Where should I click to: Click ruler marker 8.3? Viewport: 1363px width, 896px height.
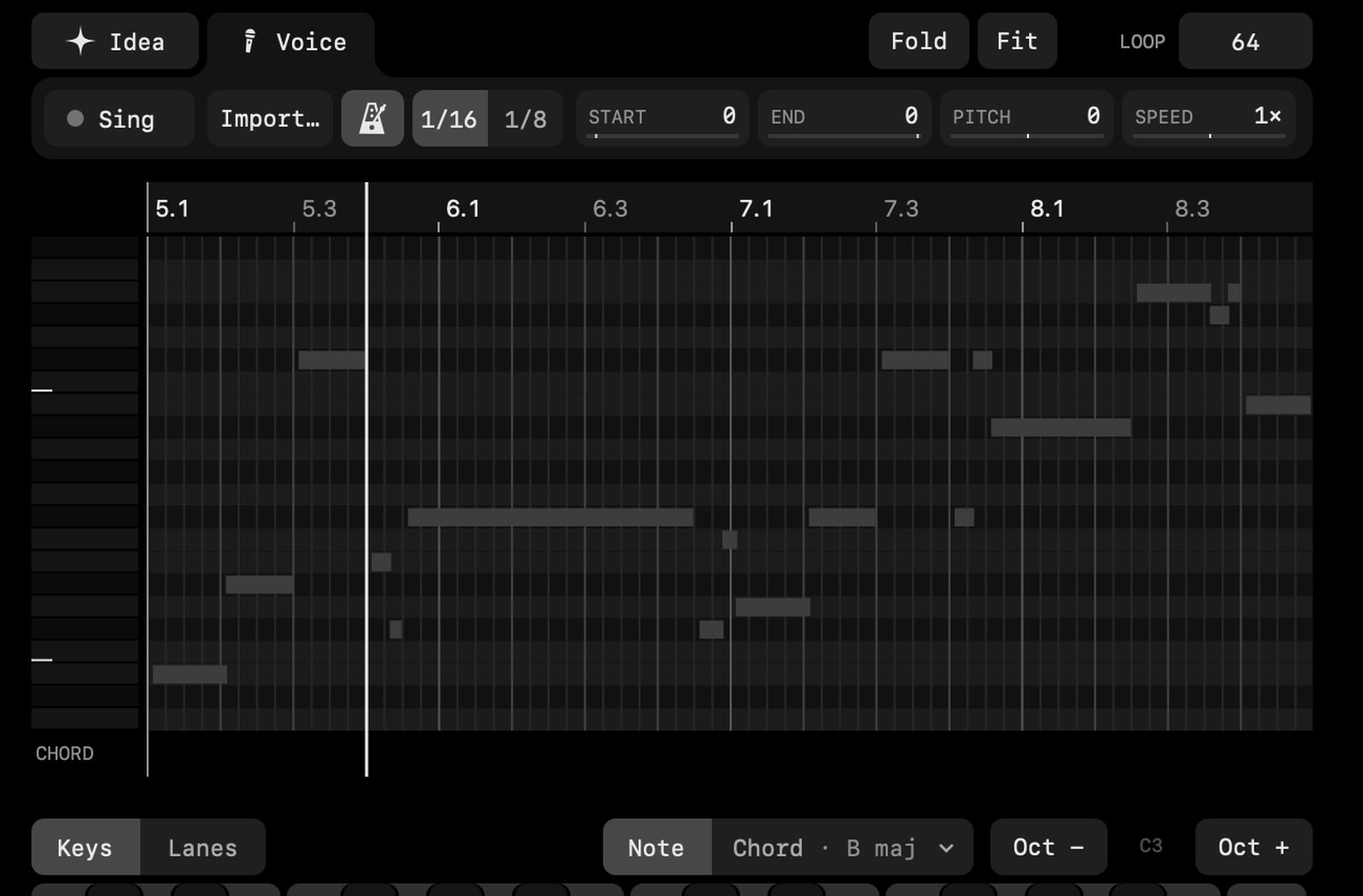(x=1193, y=209)
